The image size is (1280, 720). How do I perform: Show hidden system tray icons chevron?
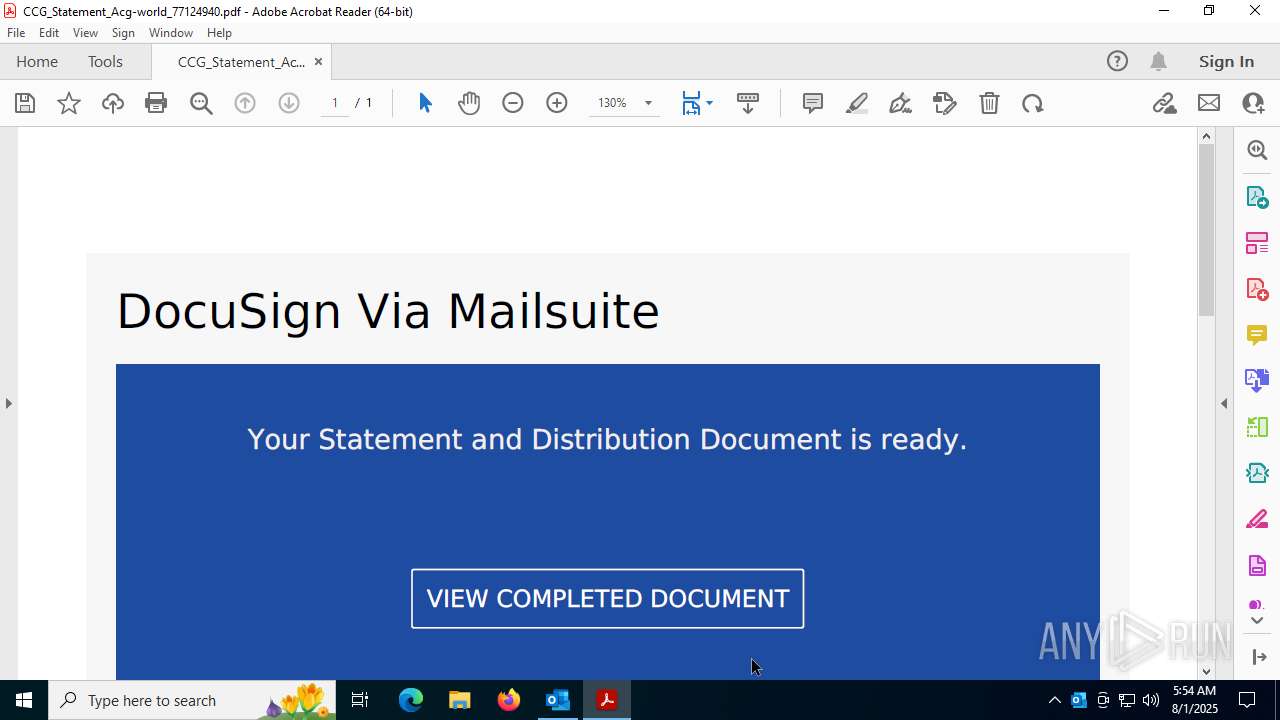point(1054,700)
